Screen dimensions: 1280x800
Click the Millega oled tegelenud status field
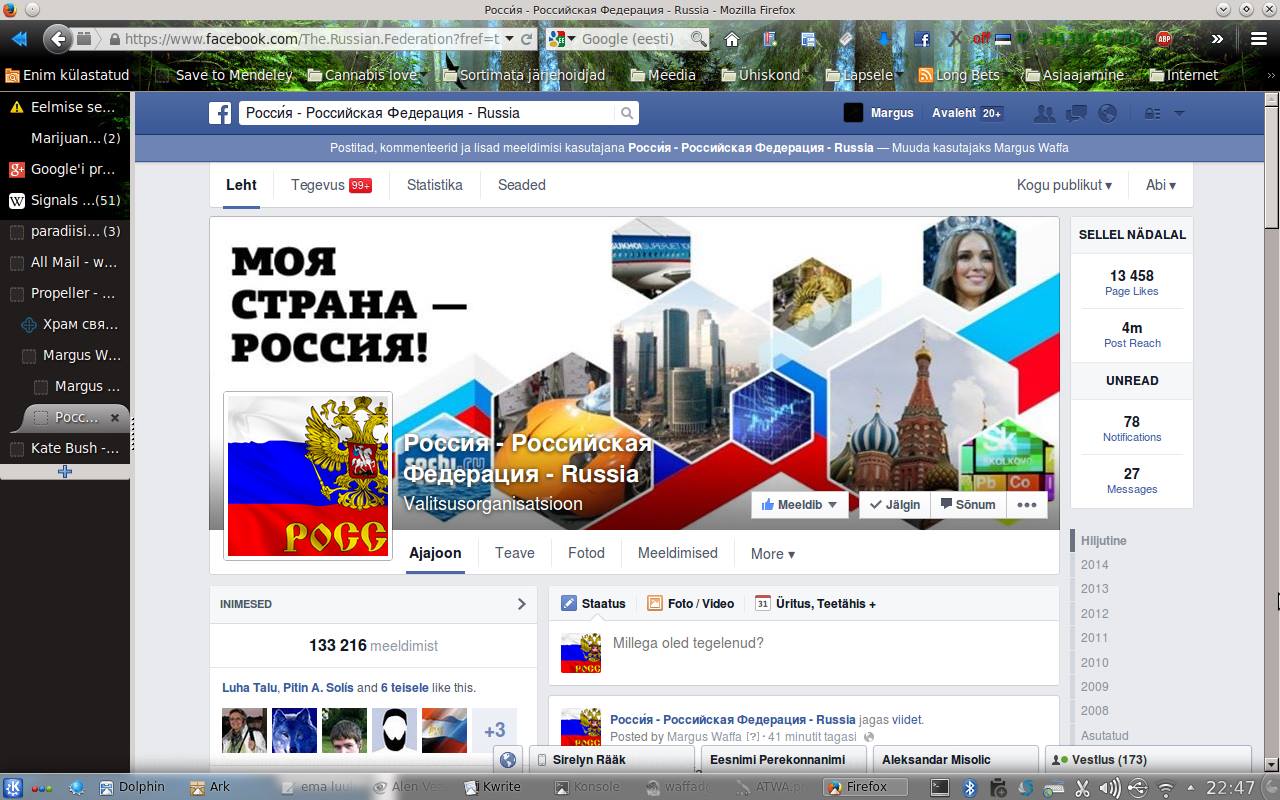pyautogui.click(x=803, y=652)
